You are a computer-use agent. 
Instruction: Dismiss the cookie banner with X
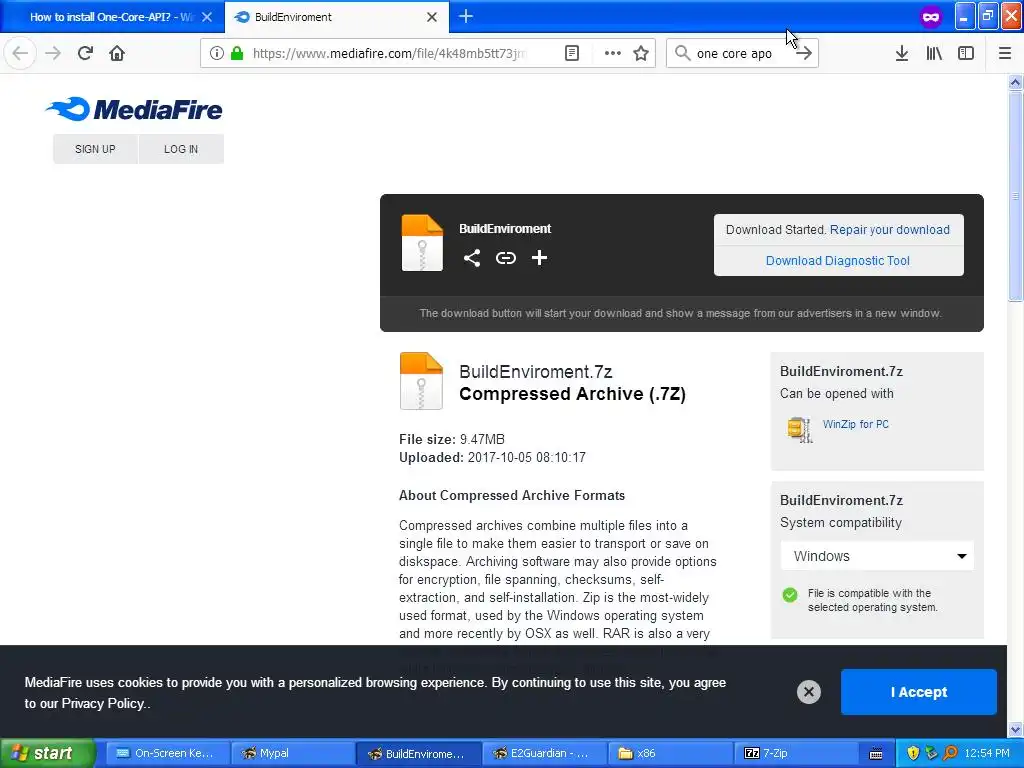click(x=808, y=692)
